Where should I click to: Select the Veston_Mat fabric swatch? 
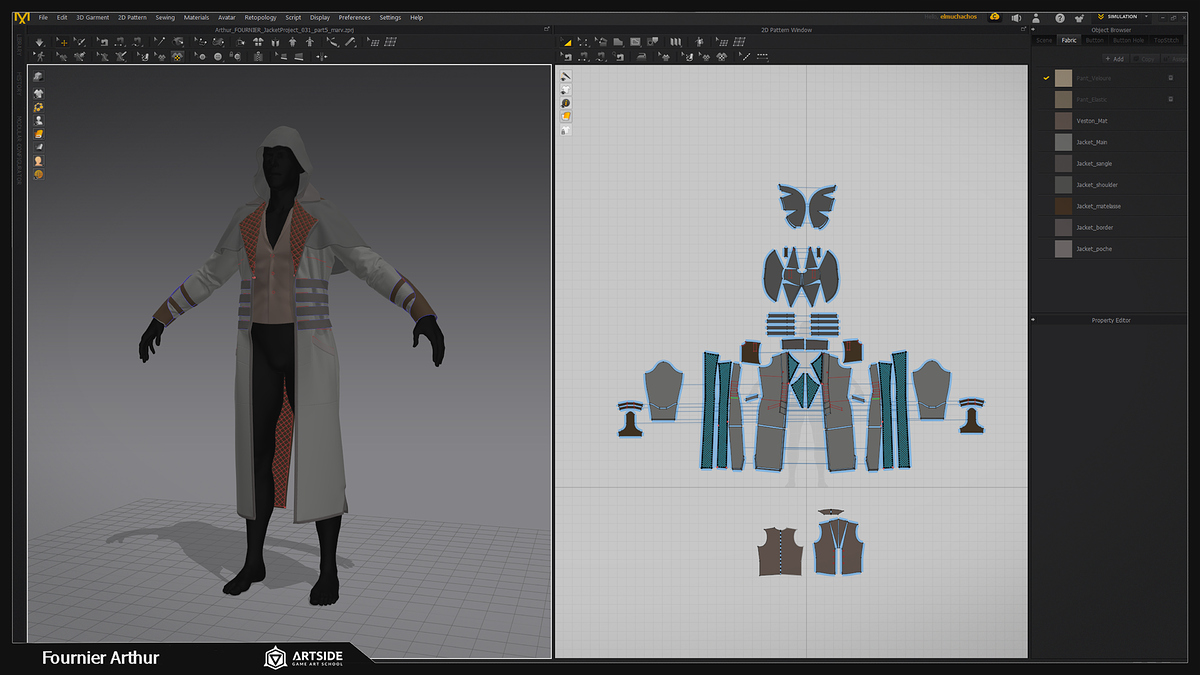pos(1063,120)
